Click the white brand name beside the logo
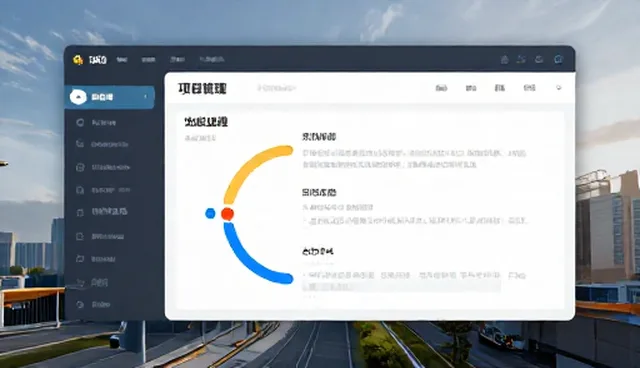Screen dimensions: 640x368 point(98,60)
